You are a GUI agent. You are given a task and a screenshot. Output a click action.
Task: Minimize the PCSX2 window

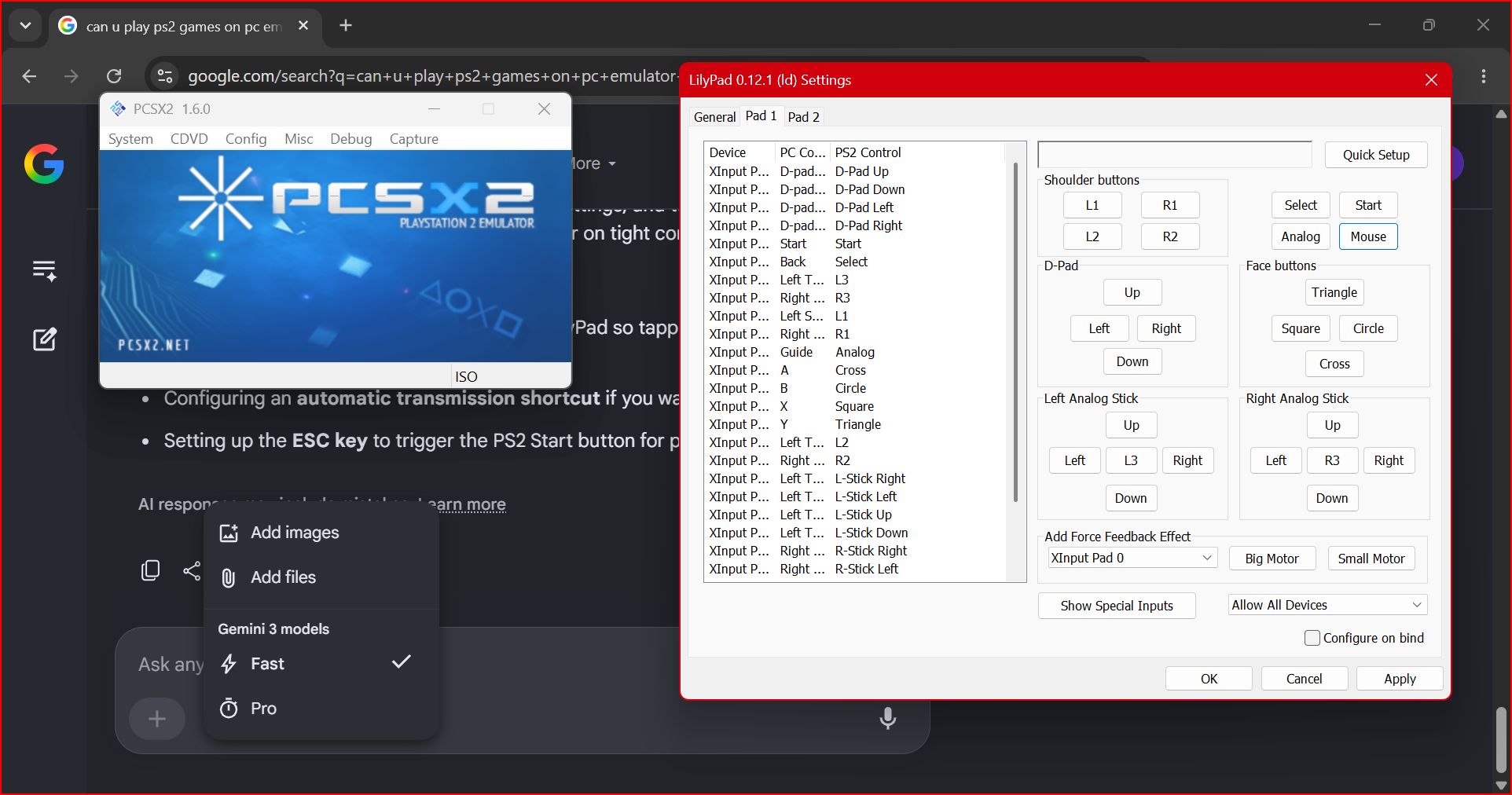coord(433,109)
